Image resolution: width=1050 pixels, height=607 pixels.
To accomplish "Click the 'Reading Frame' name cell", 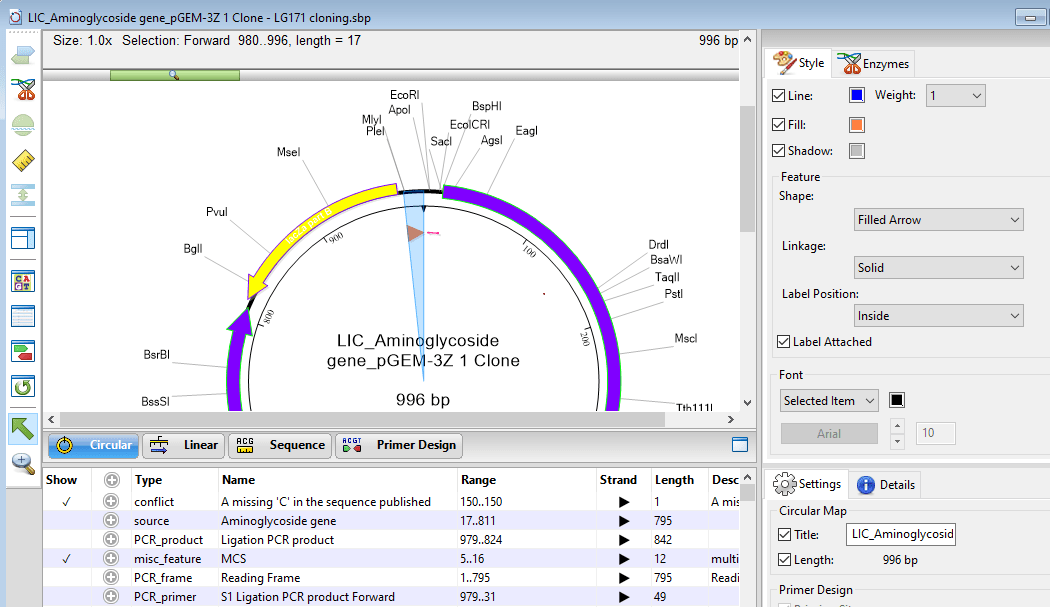I will pyautogui.click(x=260, y=578).
